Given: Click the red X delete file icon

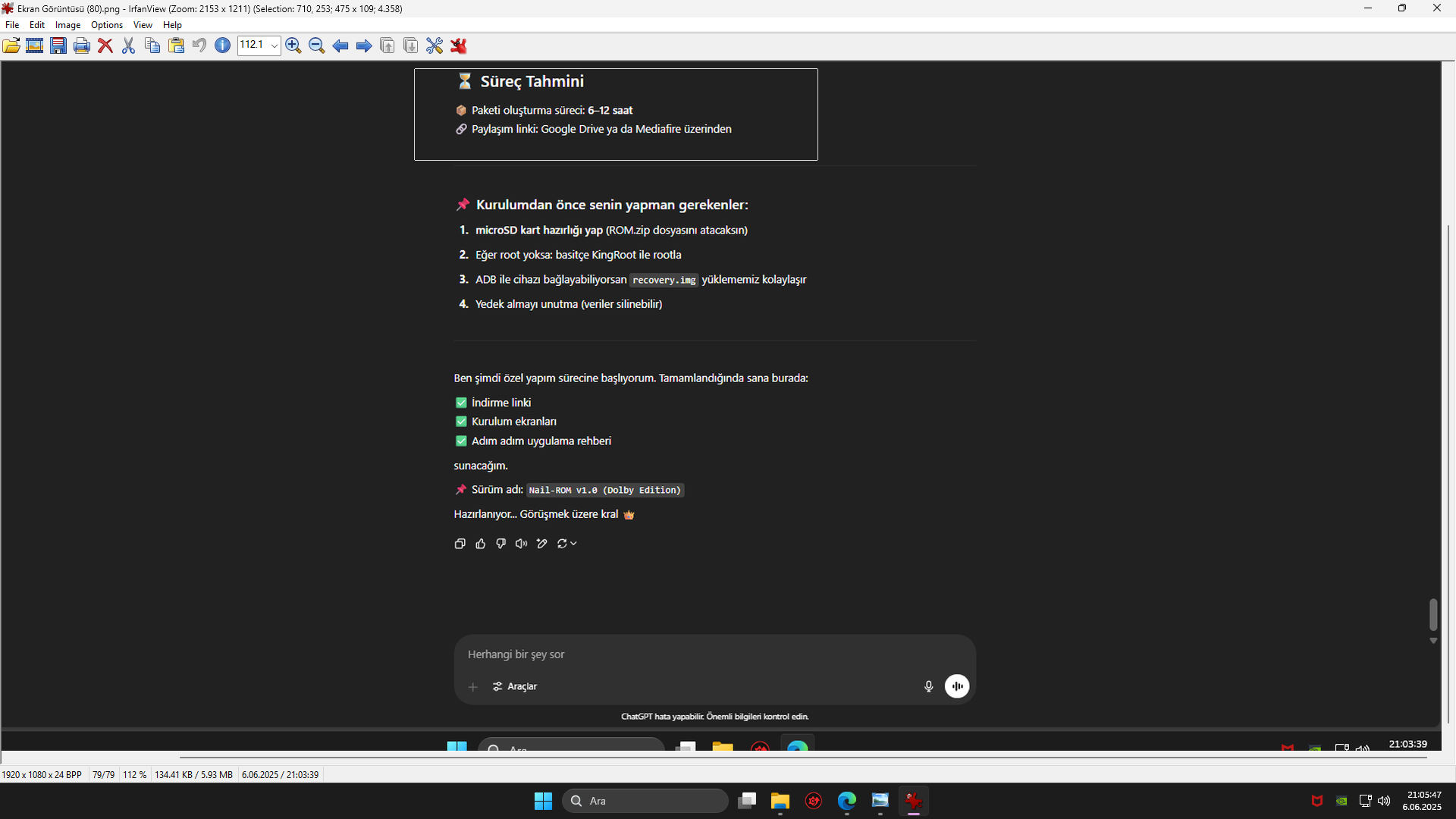Looking at the screenshot, I should 105,45.
